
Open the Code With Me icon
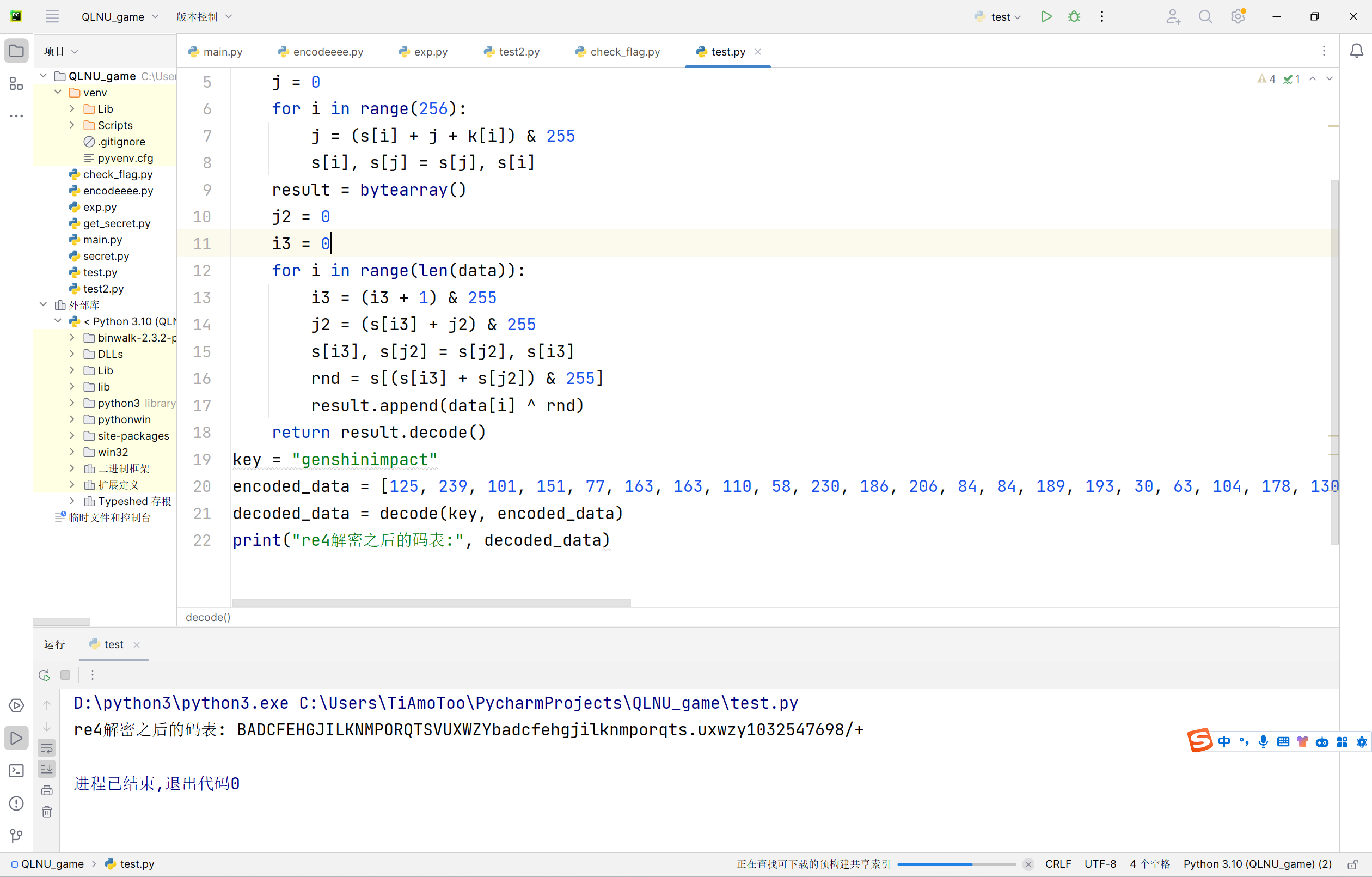(1173, 16)
